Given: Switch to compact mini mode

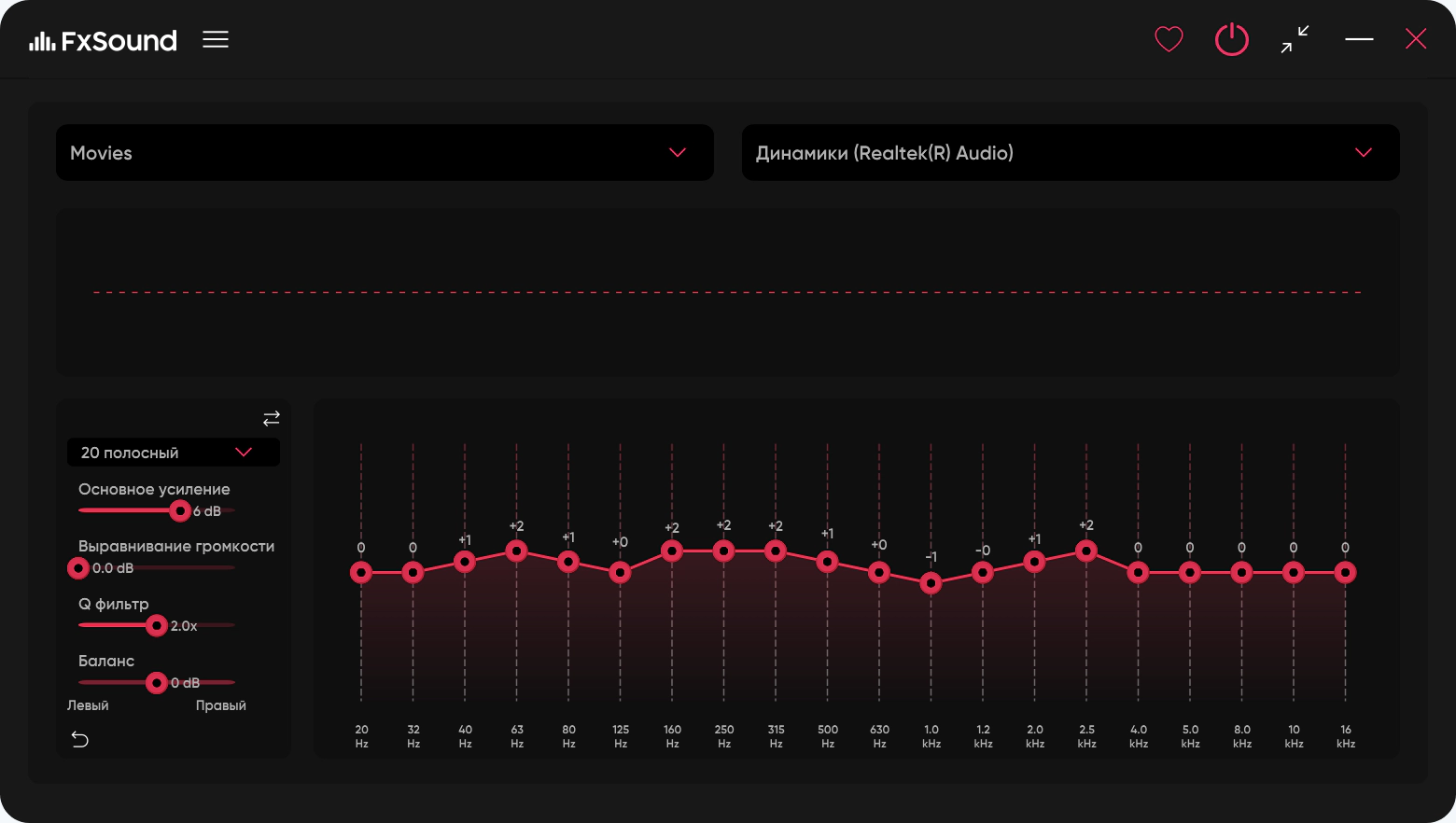Looking at the screenshot, I should coord(1295,39).
